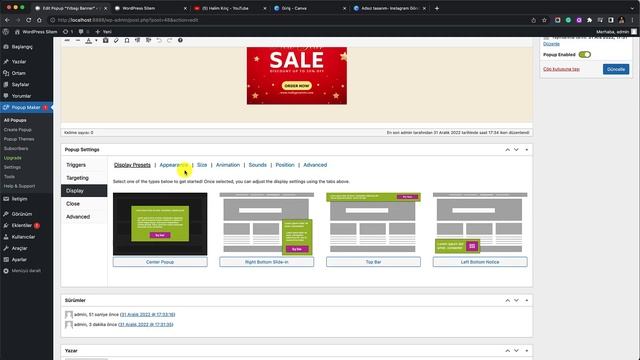Collapse the Sürümler panel toggle arrow
Screen dimensions: 640x360
pos(527,300)
